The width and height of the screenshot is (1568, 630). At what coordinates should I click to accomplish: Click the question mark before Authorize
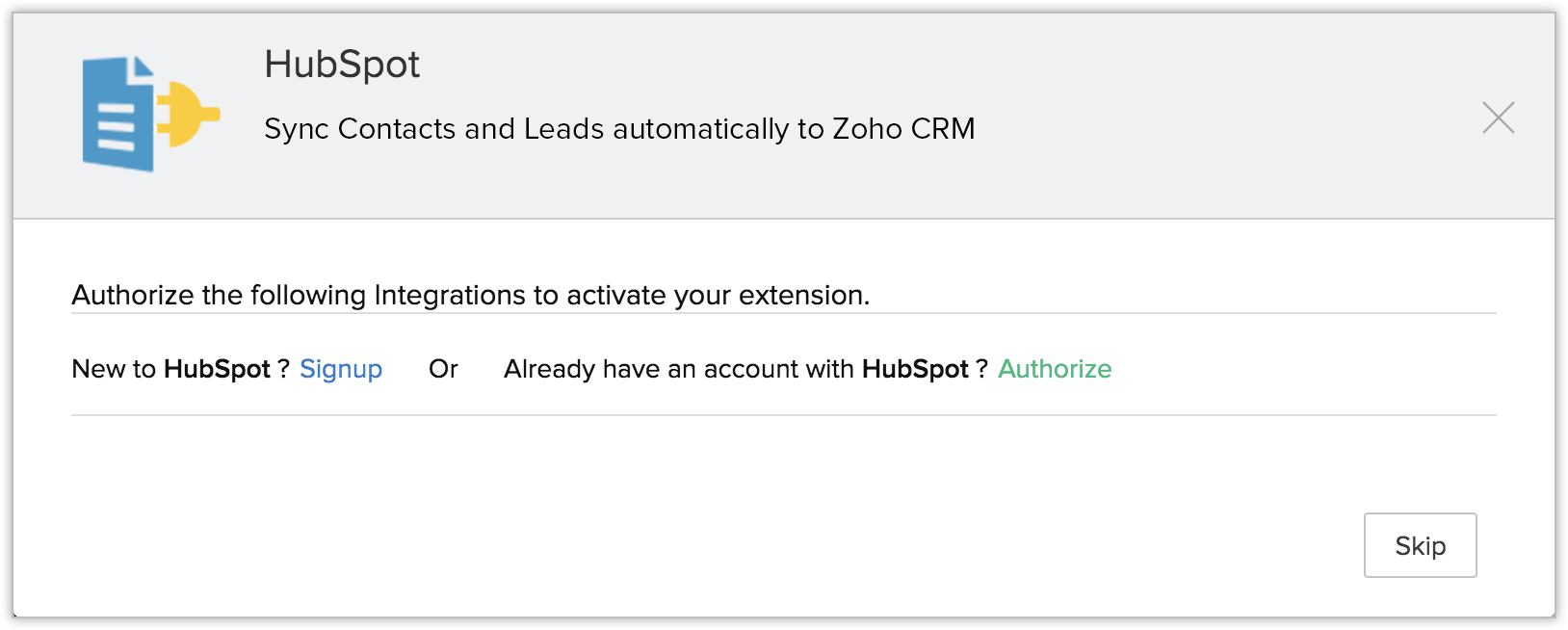[981, 369]
